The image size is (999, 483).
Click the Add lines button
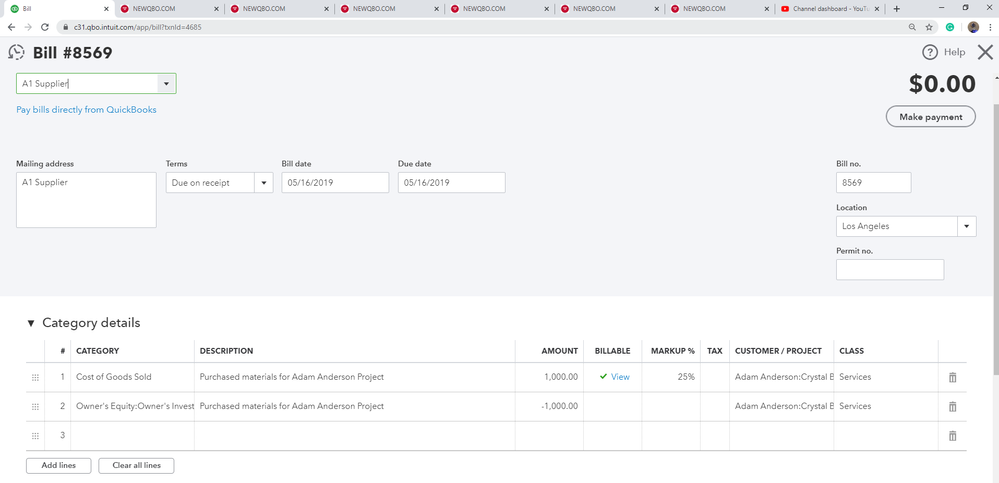click(59, 466)
